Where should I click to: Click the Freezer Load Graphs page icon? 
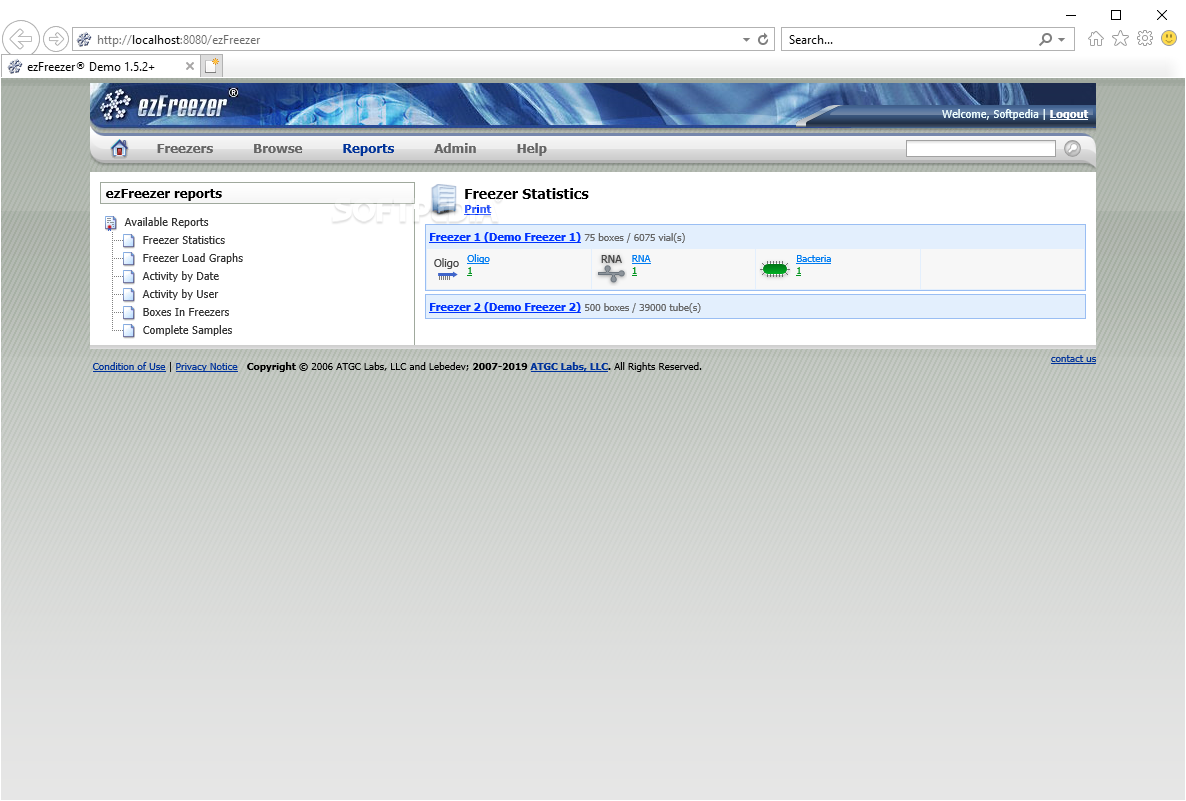(129, 259)
